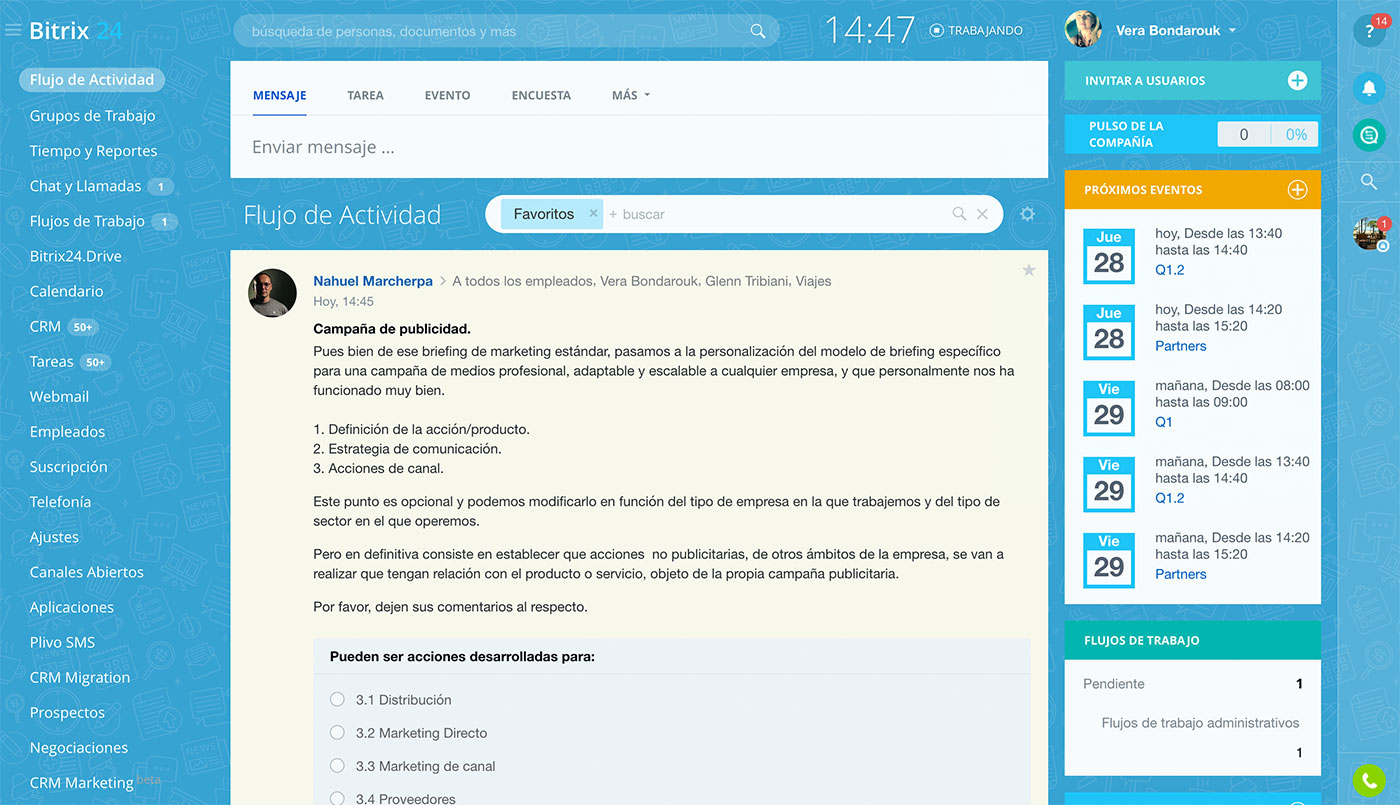Open the Trabajando status selector
The image size is (1400, 805).
pyautogui.click(x=975, y=30)
